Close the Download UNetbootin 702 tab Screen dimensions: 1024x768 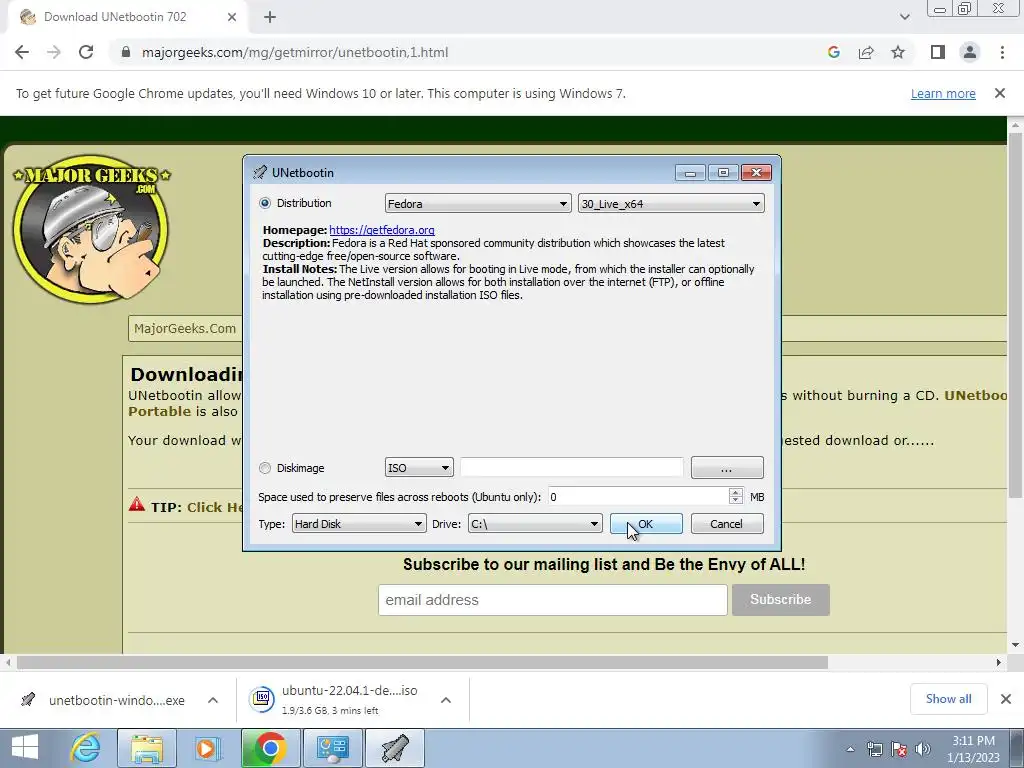click(x=232, y=17)
